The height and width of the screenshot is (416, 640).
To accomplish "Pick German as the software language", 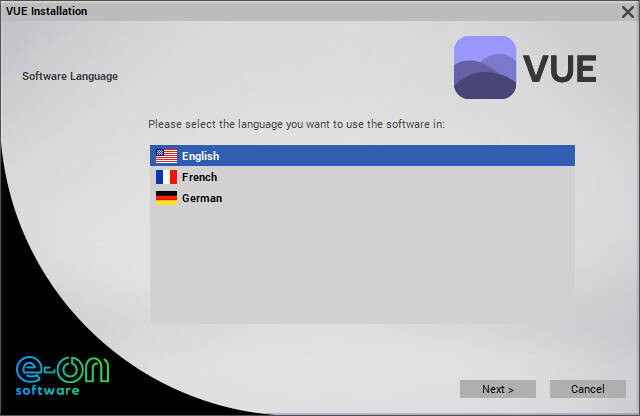I will point(201,198).
